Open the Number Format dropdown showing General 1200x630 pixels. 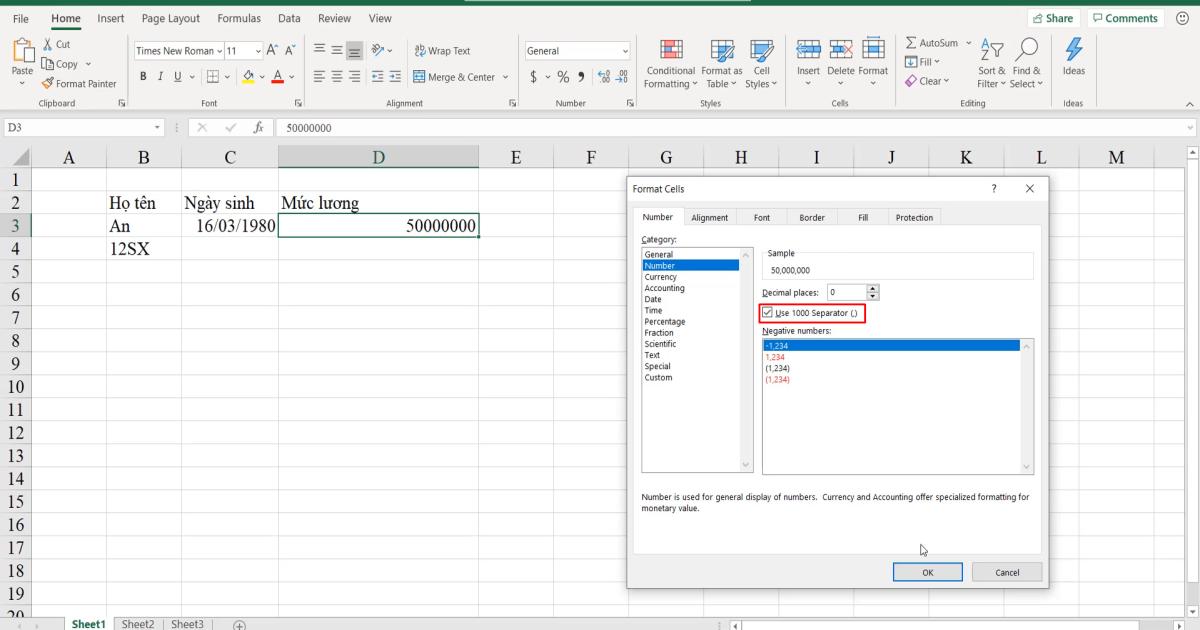[x=577, y=50]
